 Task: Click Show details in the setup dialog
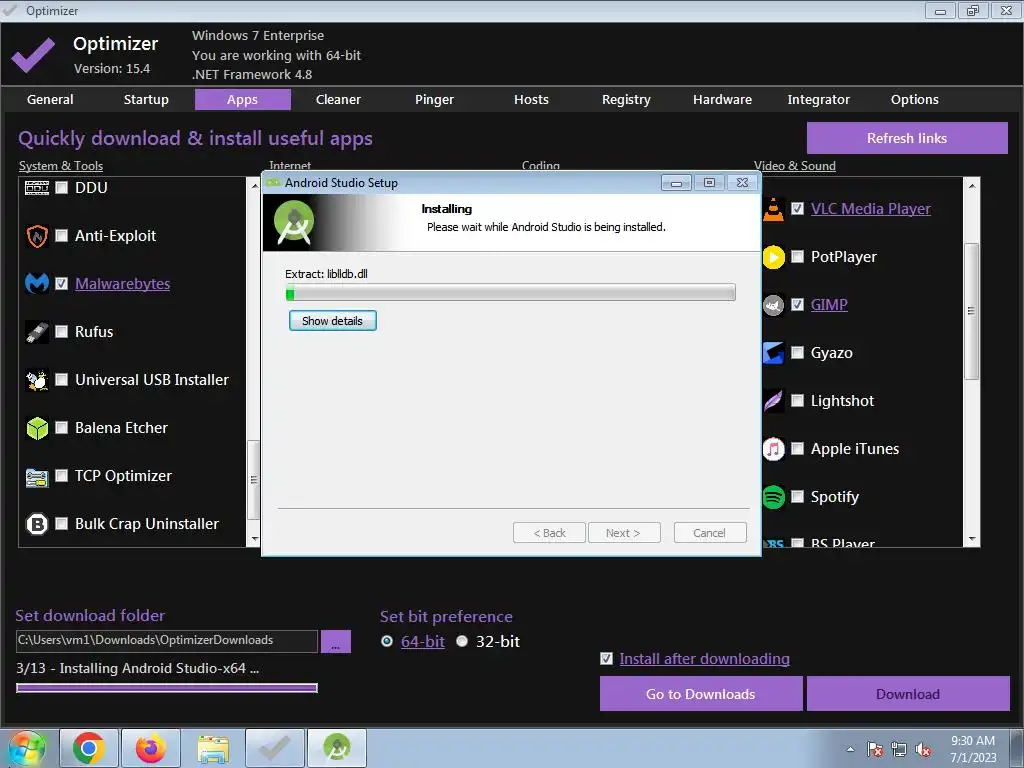click(x=332, y=321)
